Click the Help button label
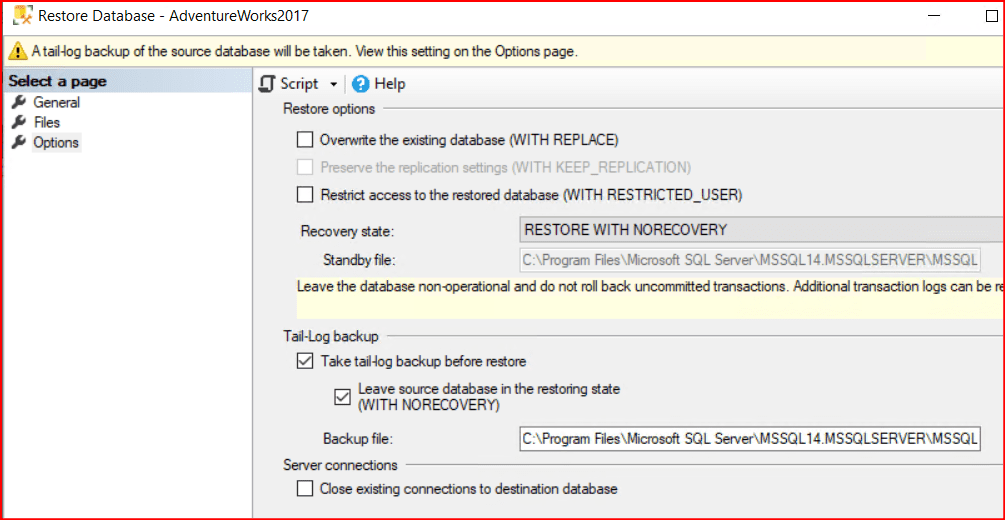This screenshot has width=1005, height=520. 390,84
